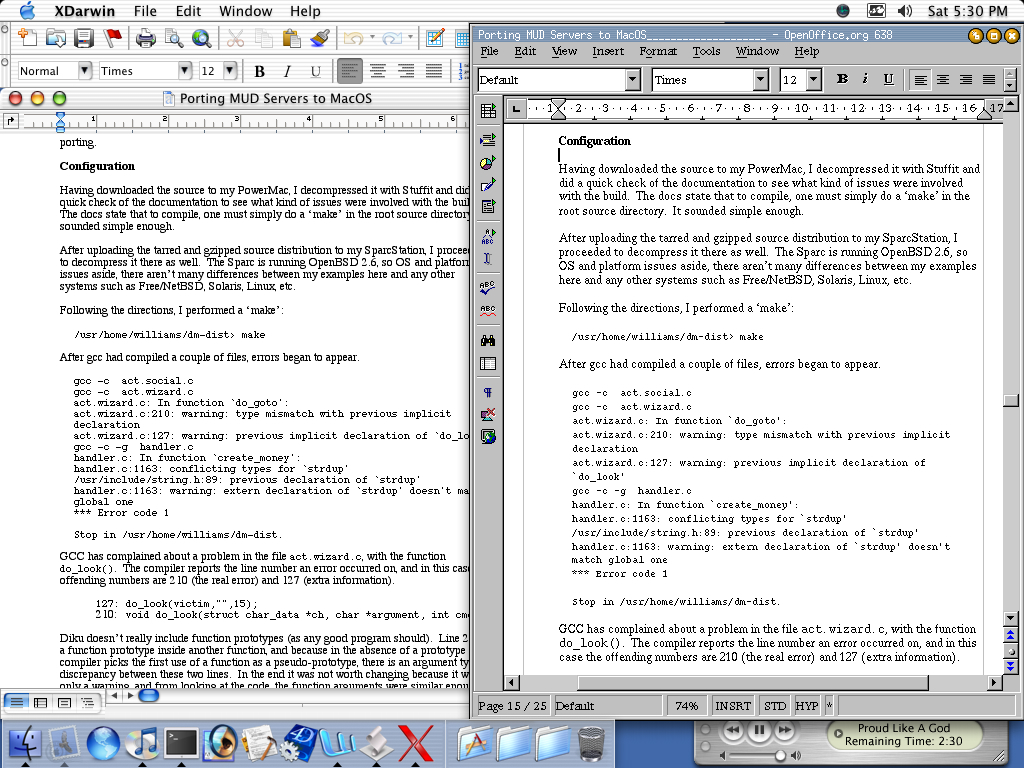Toggle Underline in the OpenOffice formatting bar

888,80
